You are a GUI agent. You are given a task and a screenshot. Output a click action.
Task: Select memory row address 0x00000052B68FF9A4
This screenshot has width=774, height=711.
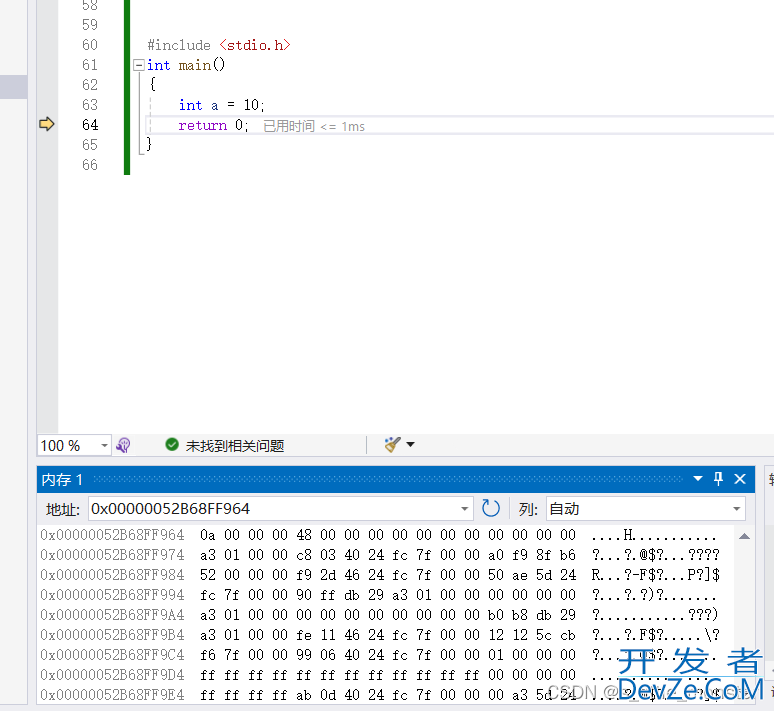112,615
